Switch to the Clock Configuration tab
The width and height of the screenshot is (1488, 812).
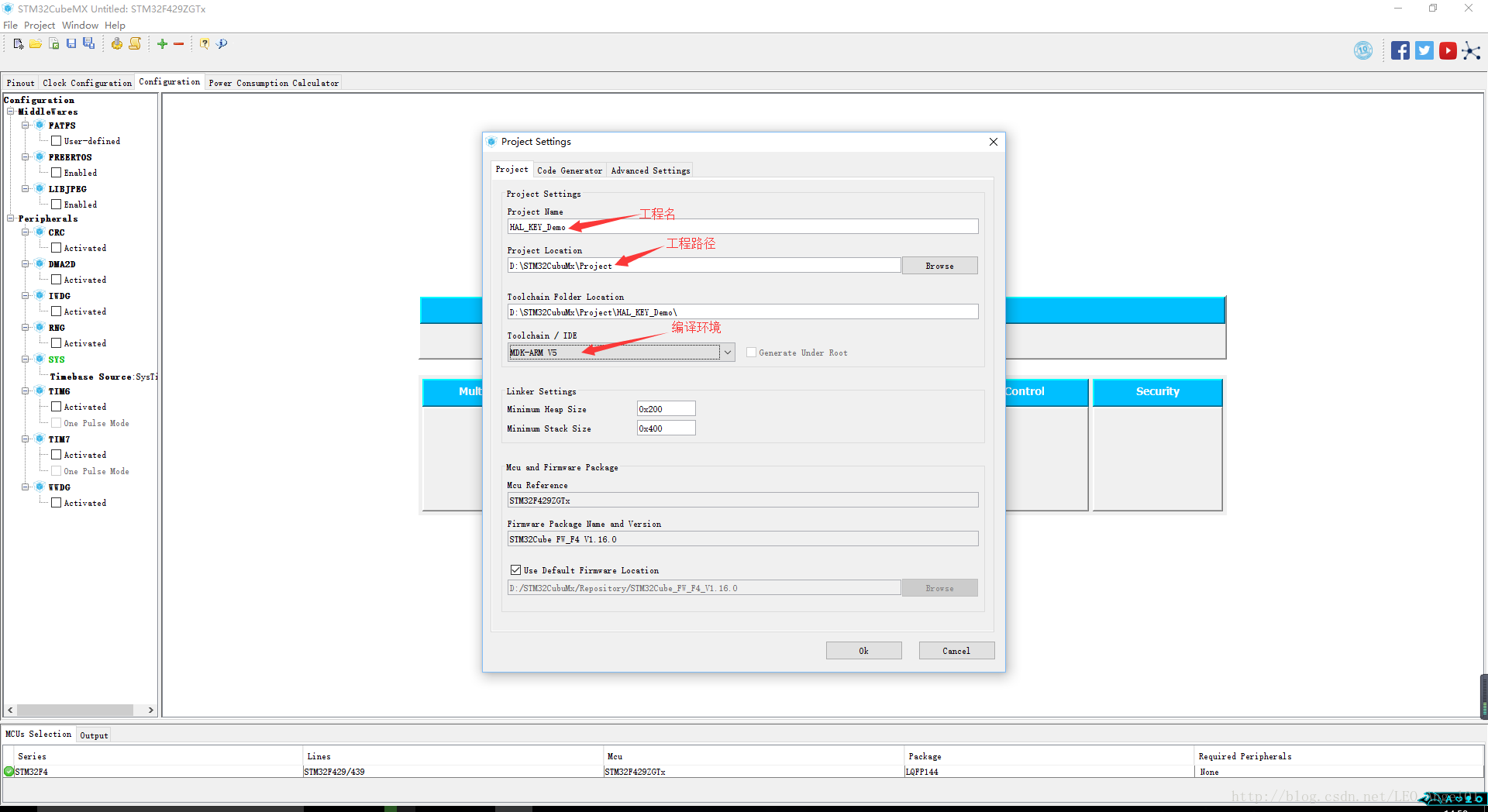tap(88, 83)
